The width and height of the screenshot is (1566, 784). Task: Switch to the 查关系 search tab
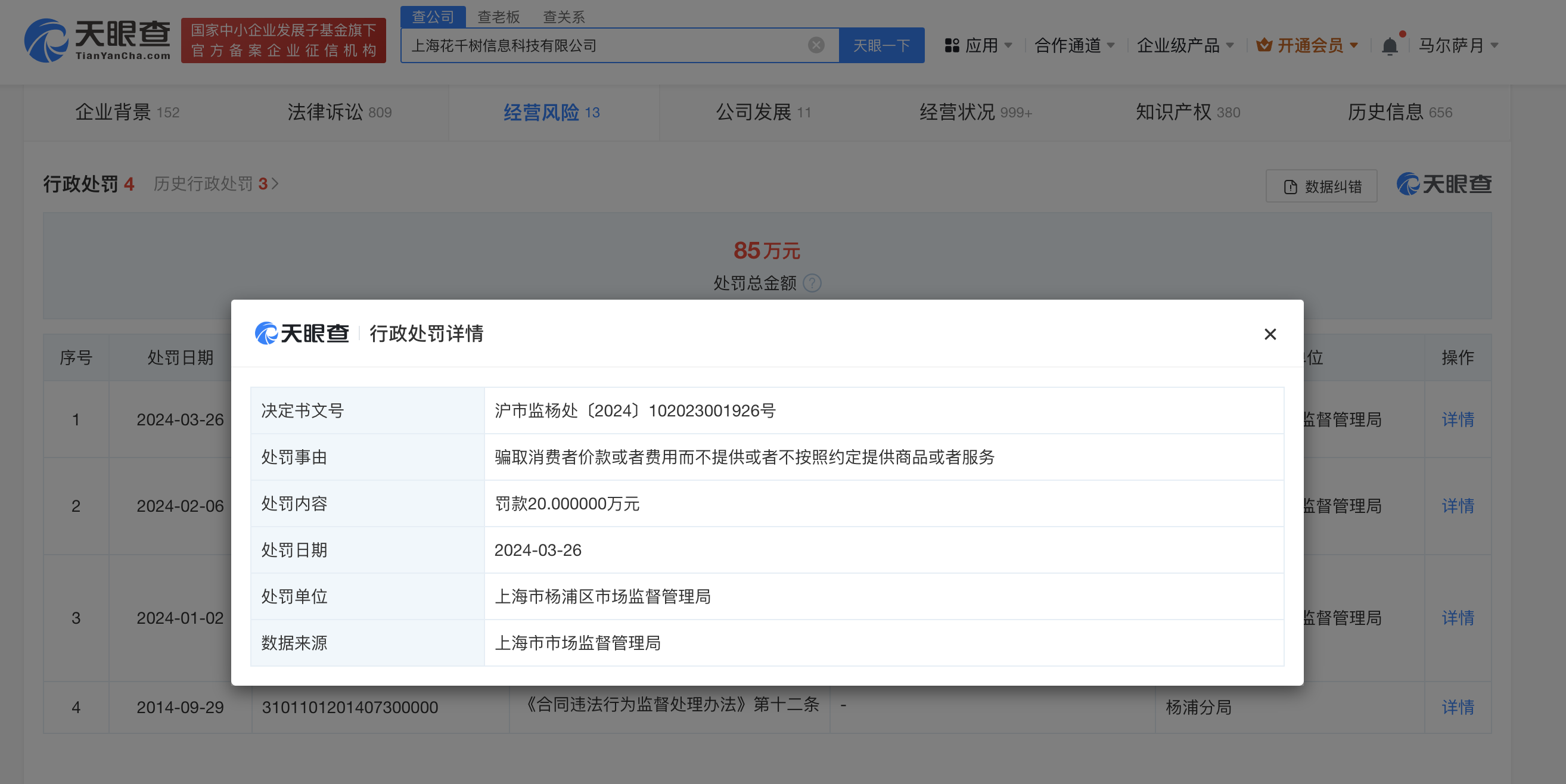(x=564, y=17)
